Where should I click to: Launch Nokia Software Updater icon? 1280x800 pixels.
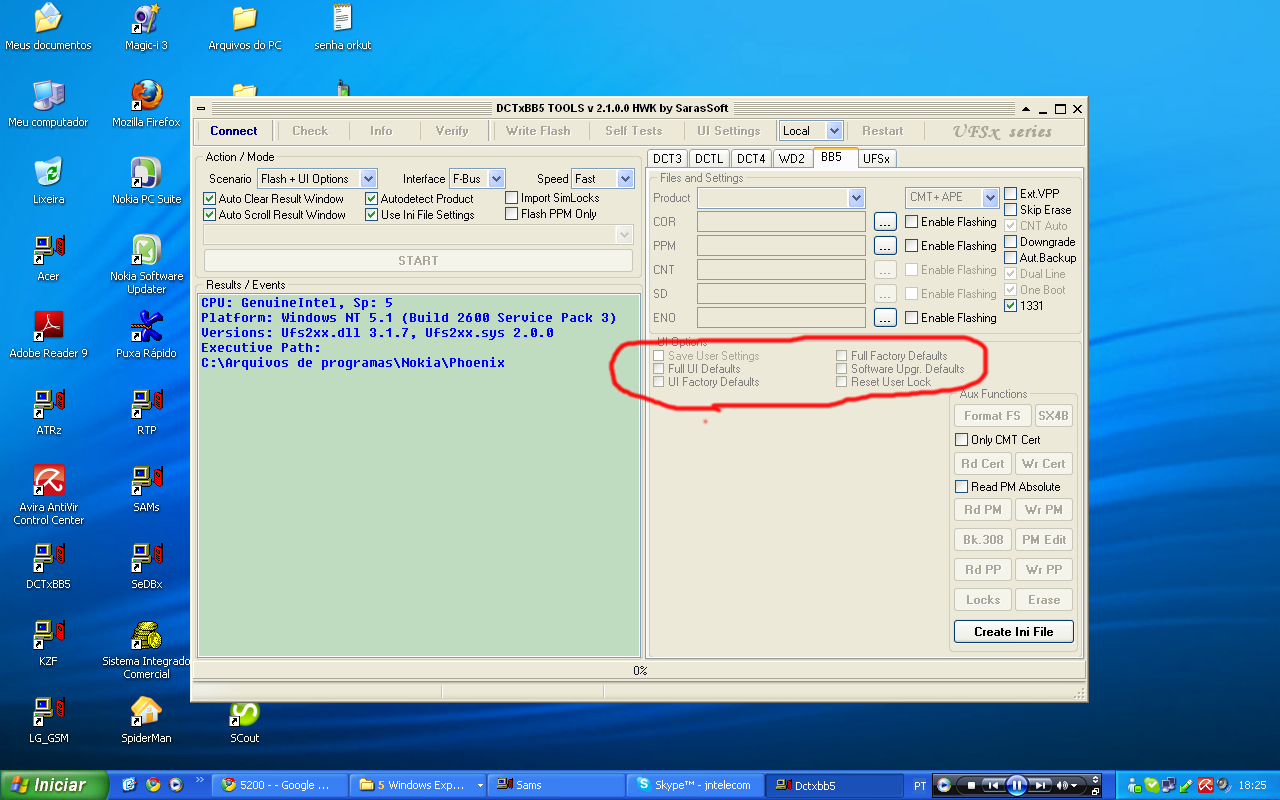click(146, 264)
